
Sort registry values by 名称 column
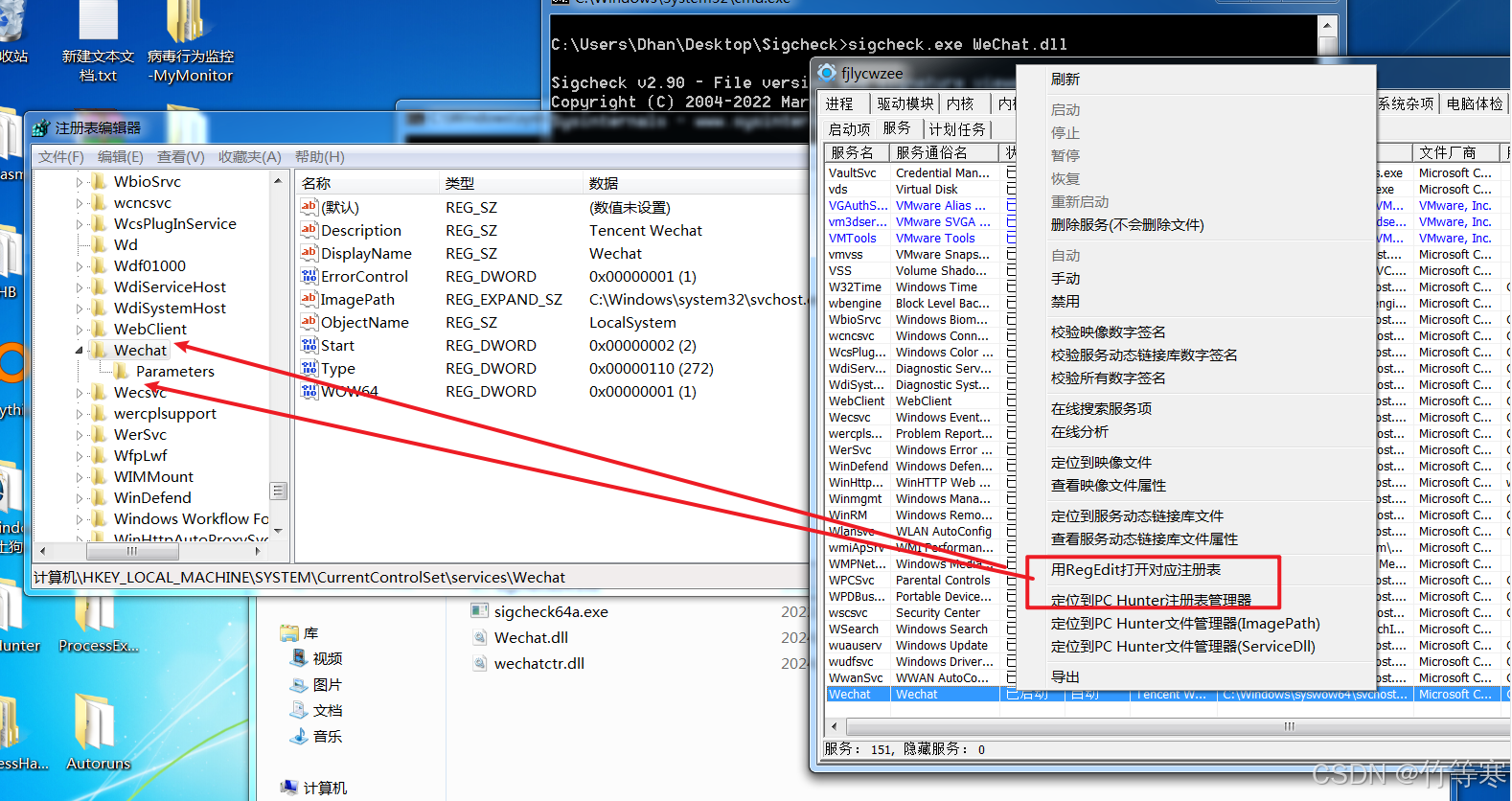tap(367, 183)
